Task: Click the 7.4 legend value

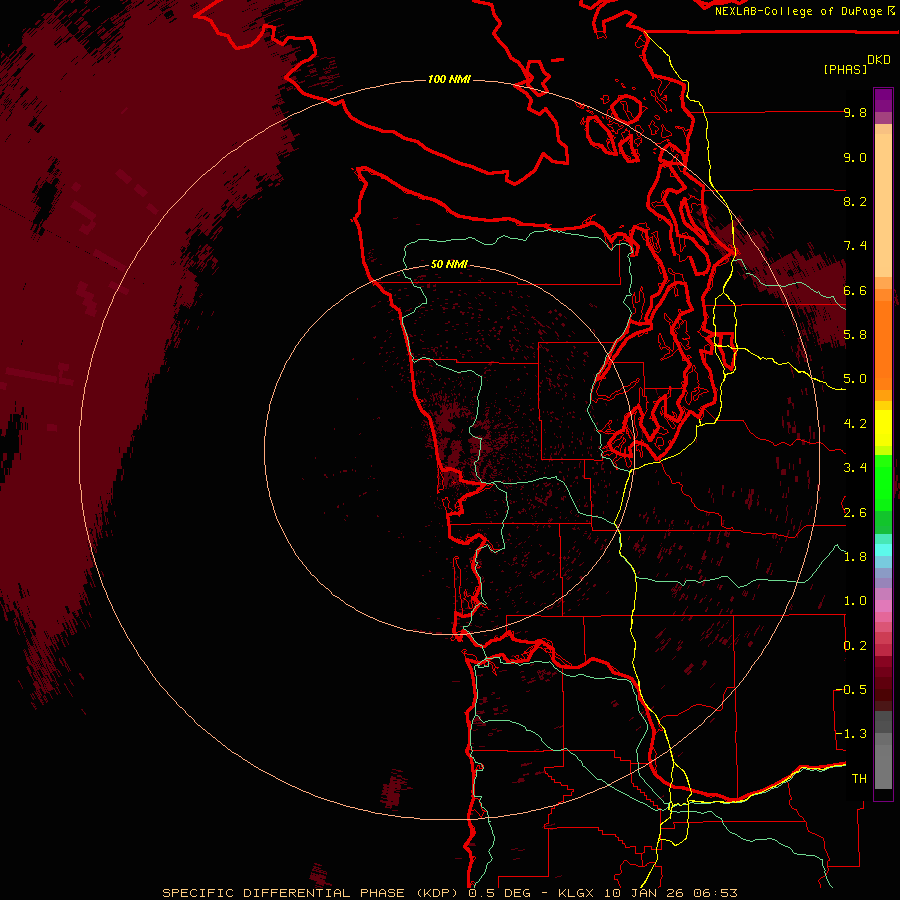Action: (855, 246)
